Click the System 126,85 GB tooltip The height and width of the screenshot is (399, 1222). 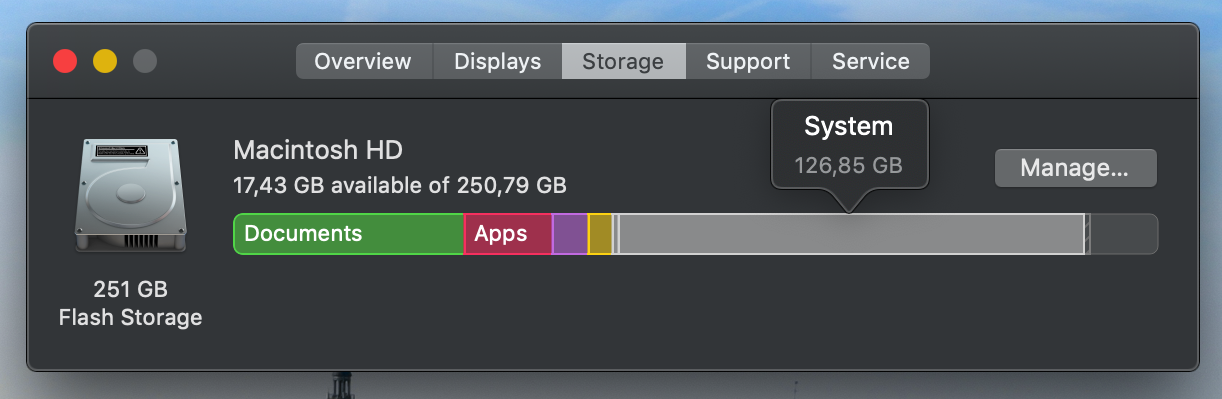(x=849, y=145)
